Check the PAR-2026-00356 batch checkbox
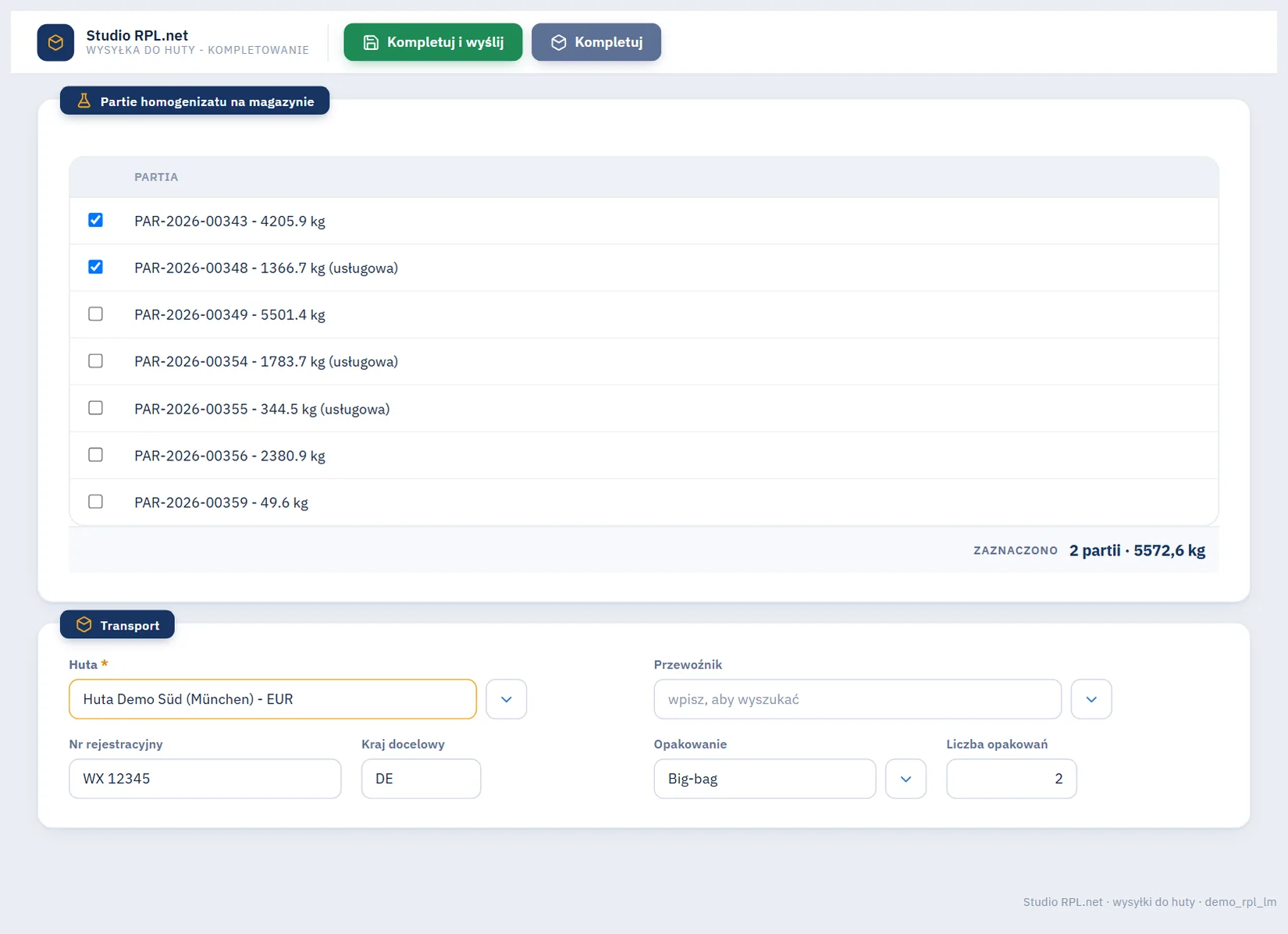 [95, 454]
